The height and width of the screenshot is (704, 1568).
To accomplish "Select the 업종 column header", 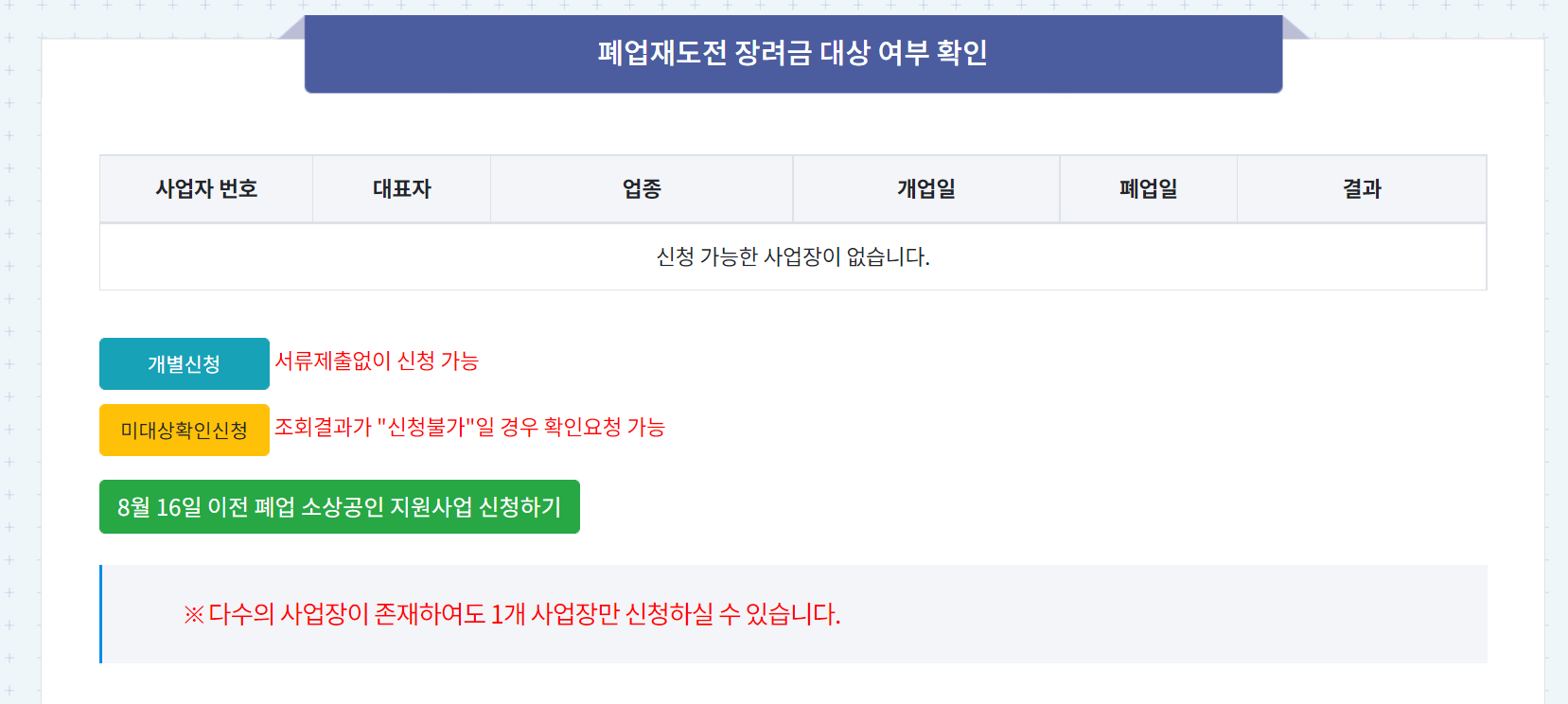I will 641,188.
